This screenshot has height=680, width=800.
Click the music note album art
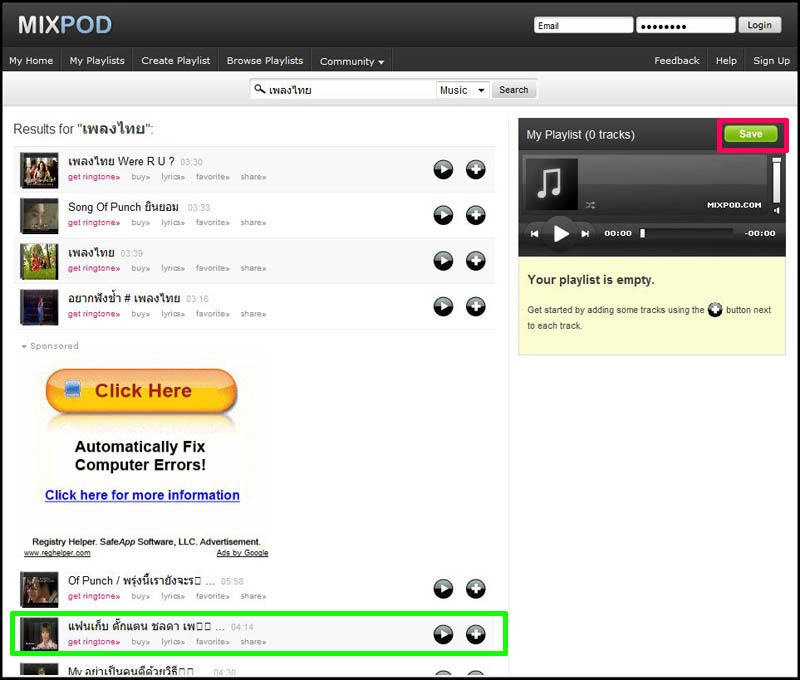pos(551,184)
